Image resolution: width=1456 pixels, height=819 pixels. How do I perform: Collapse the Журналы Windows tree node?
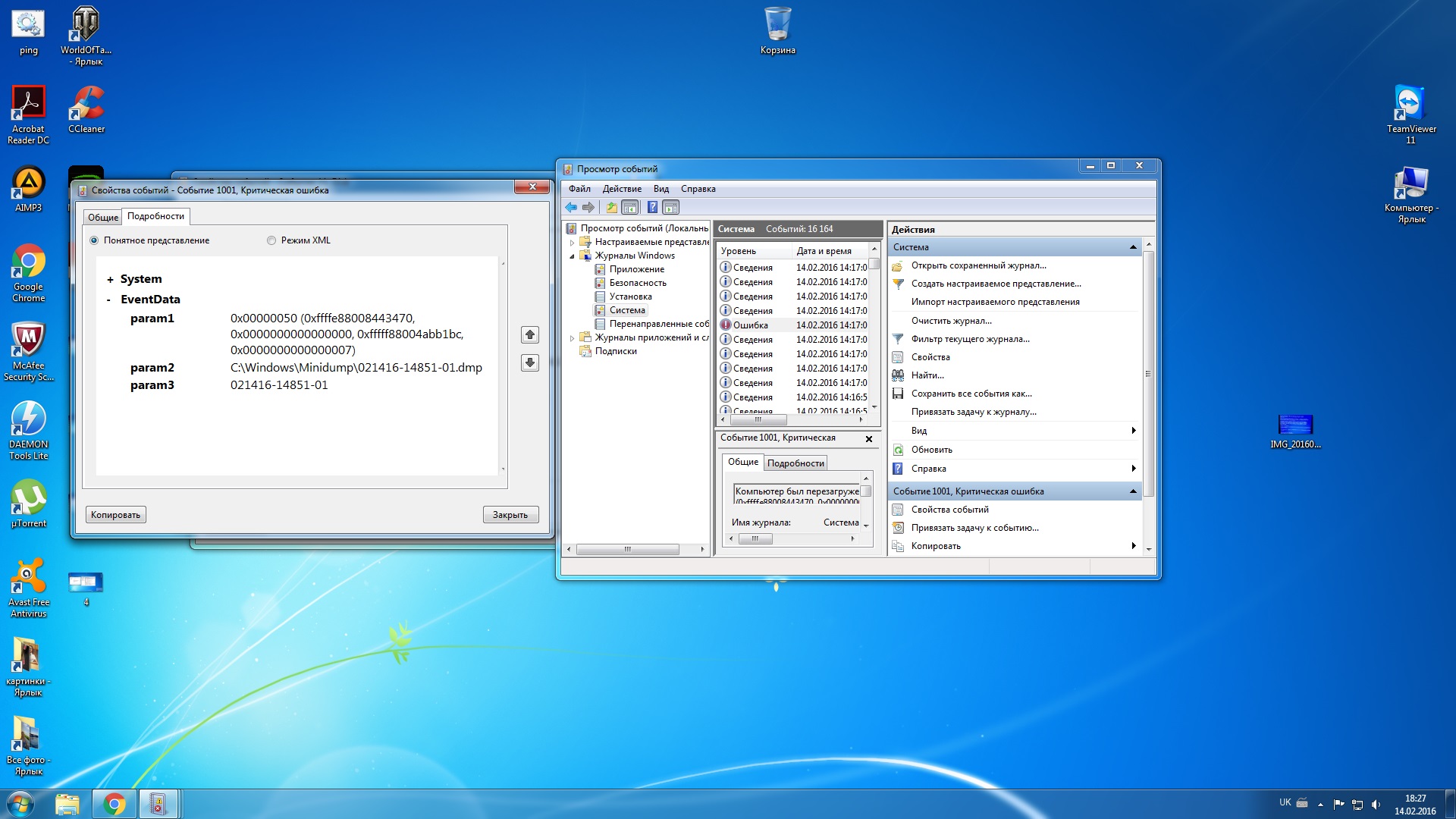[573, 256]
